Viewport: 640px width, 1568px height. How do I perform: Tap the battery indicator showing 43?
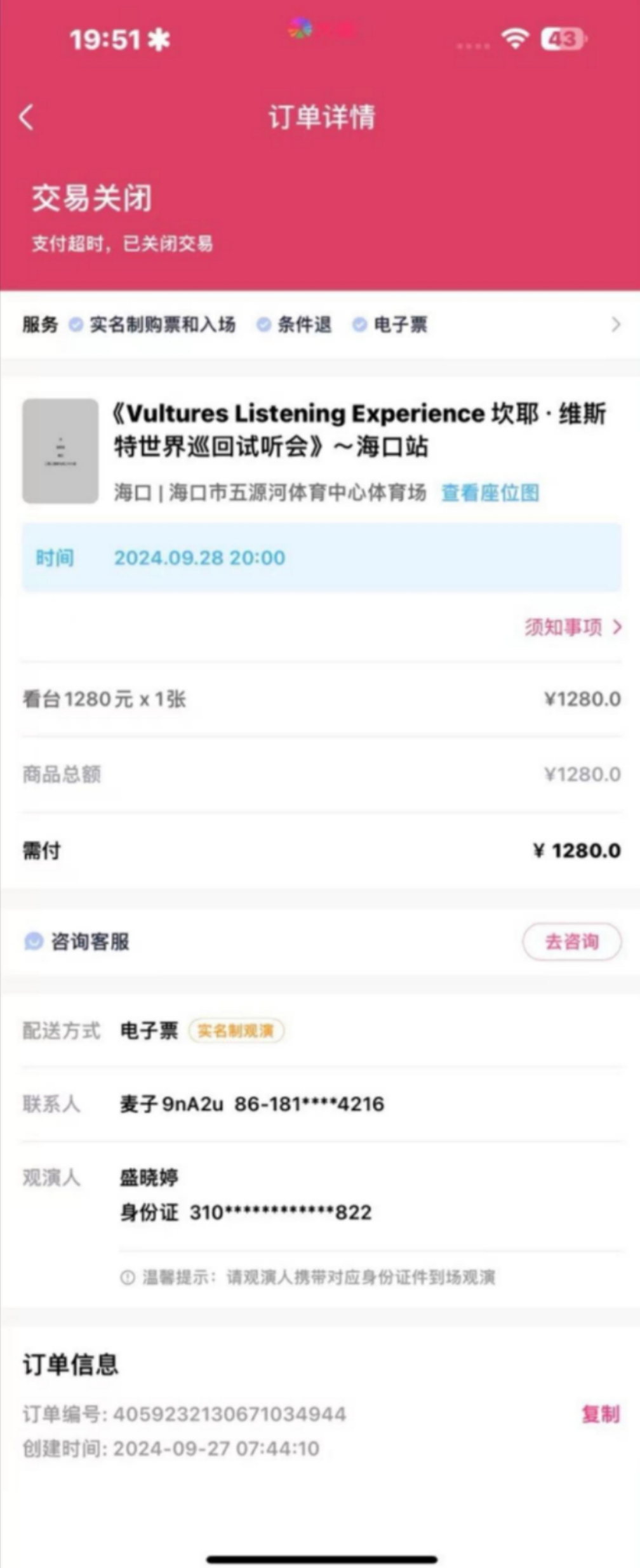[x=564, y=39]
